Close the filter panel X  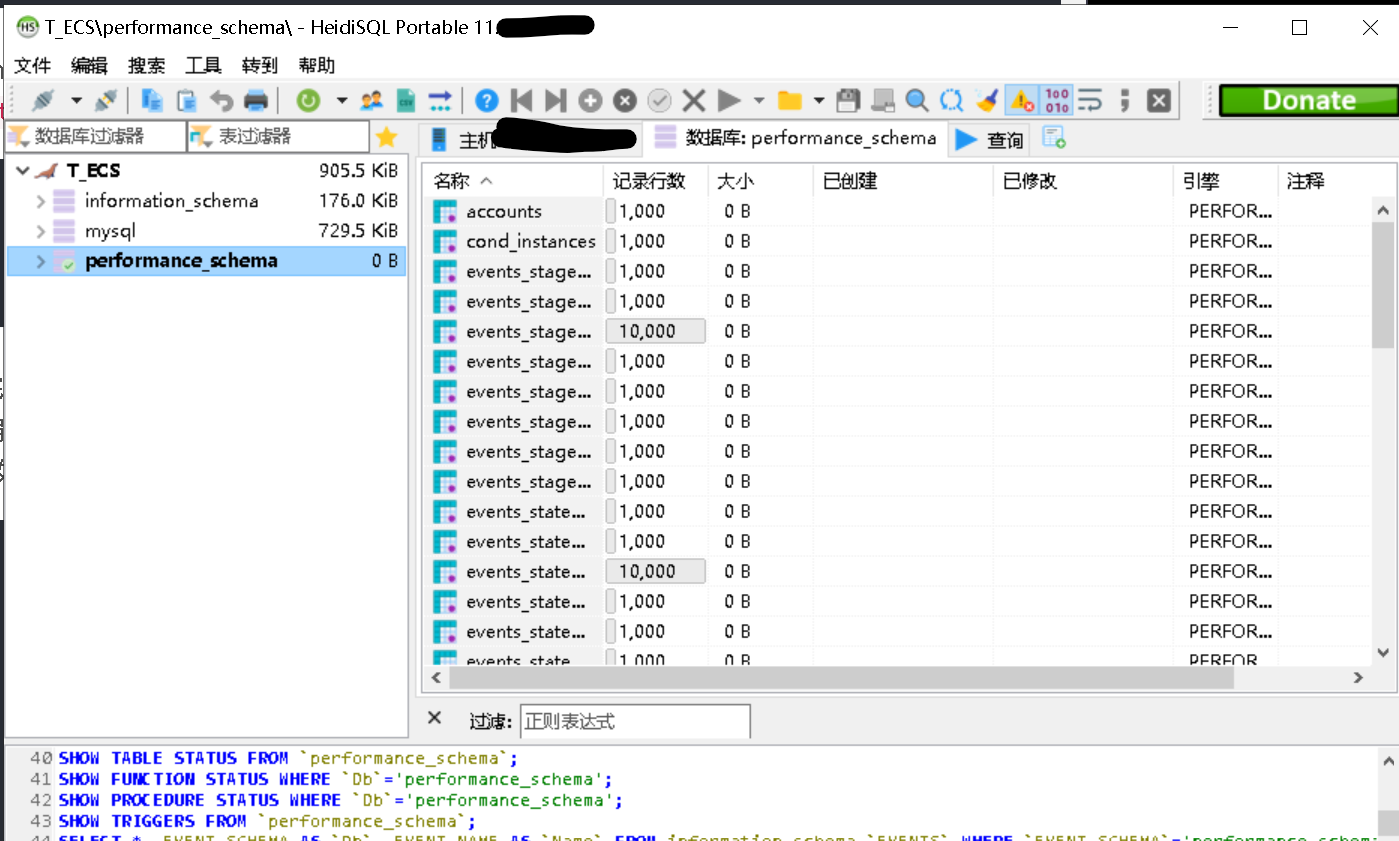click(434, 718)
